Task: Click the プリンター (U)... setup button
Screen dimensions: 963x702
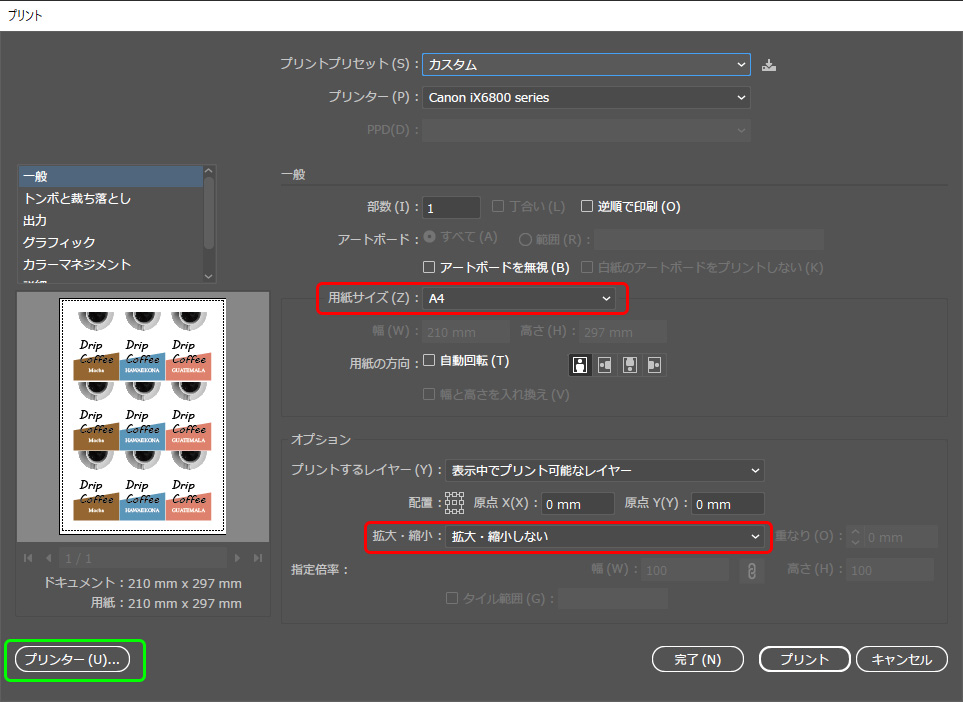Action: click(75, 660)
